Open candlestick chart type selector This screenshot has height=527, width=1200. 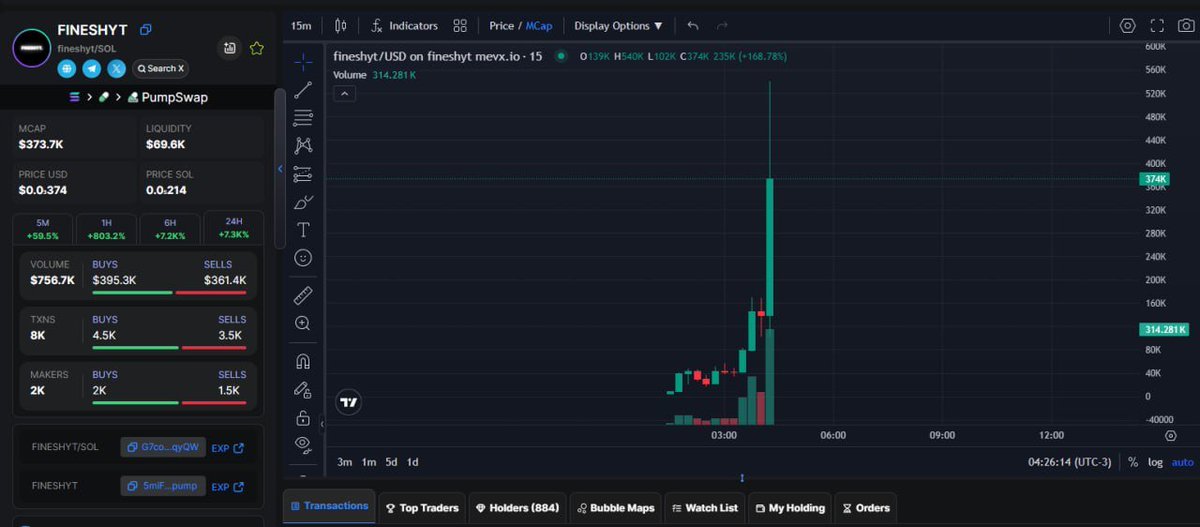coord(341,26)
